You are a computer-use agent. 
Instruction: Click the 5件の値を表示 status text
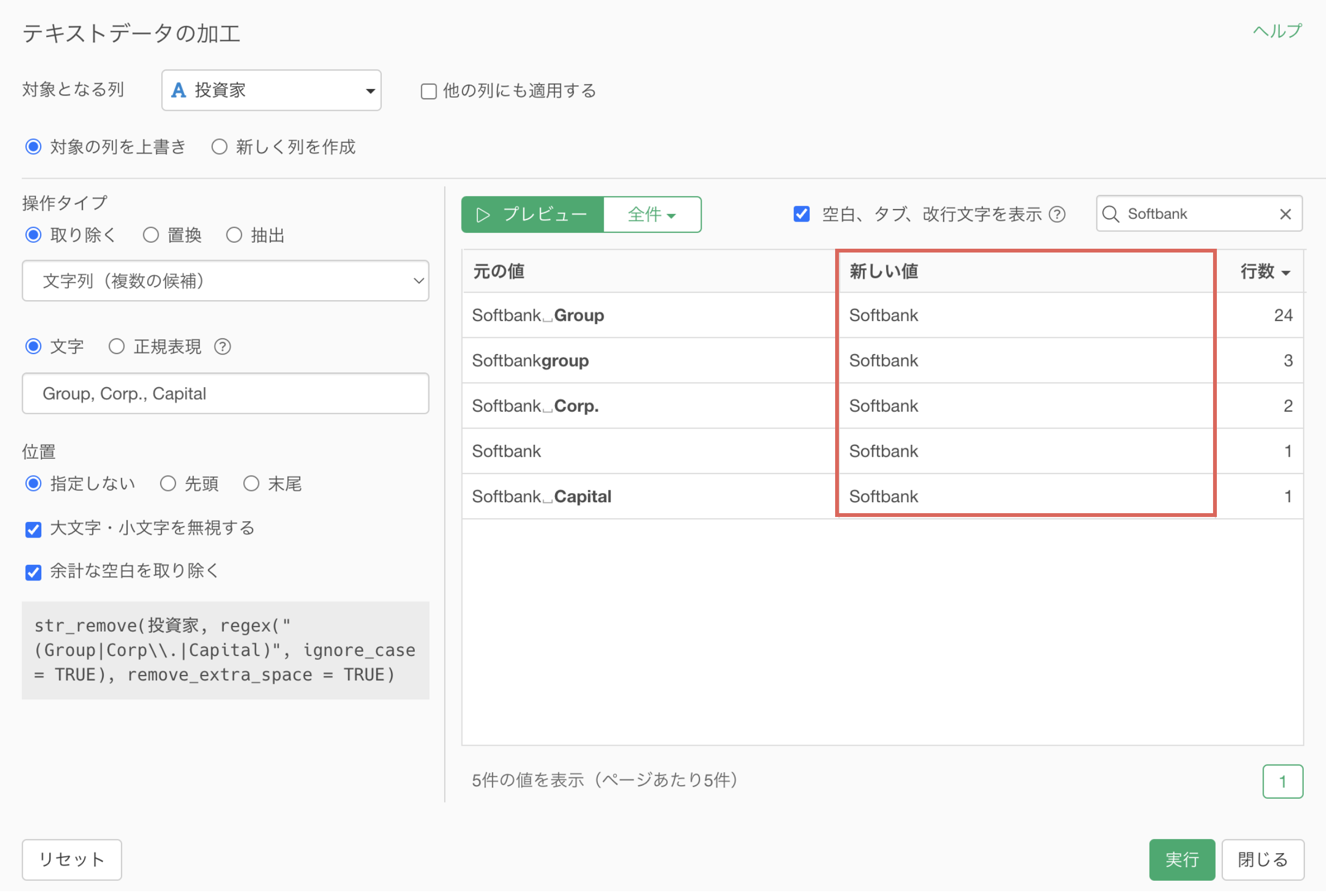point(605,780)
